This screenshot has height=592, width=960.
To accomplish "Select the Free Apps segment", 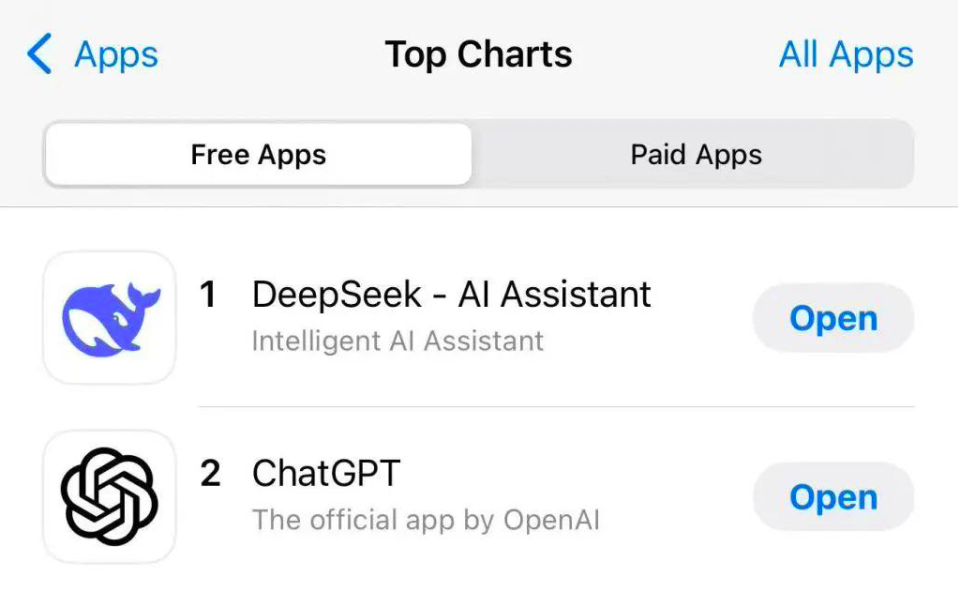I will pos(258,154).
